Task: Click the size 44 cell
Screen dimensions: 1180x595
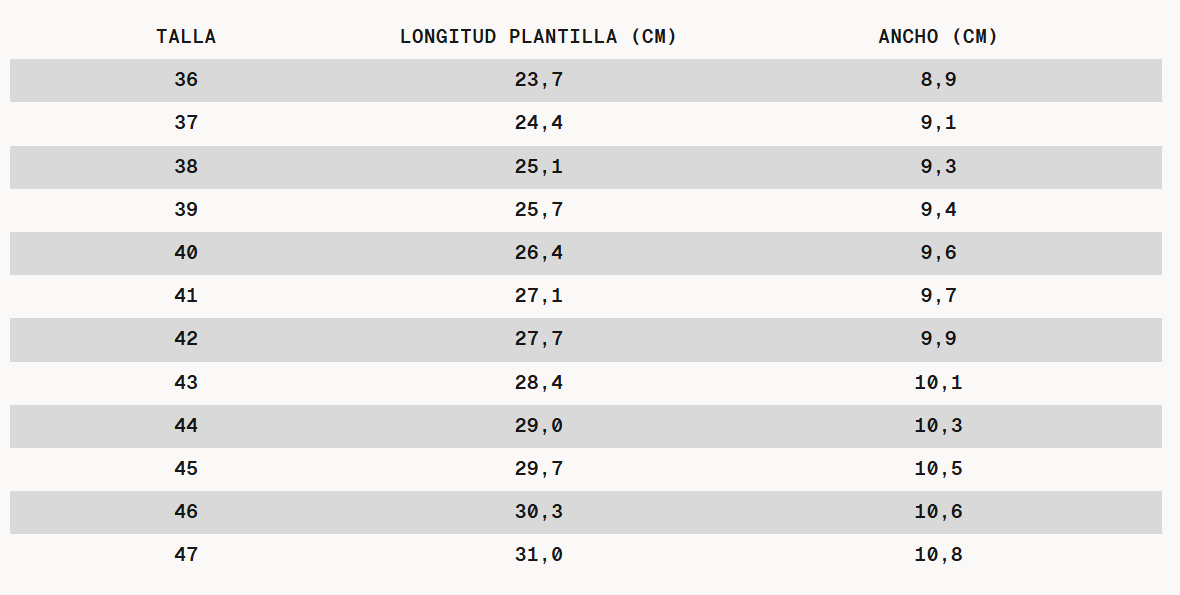Action: tap(186, 426)
